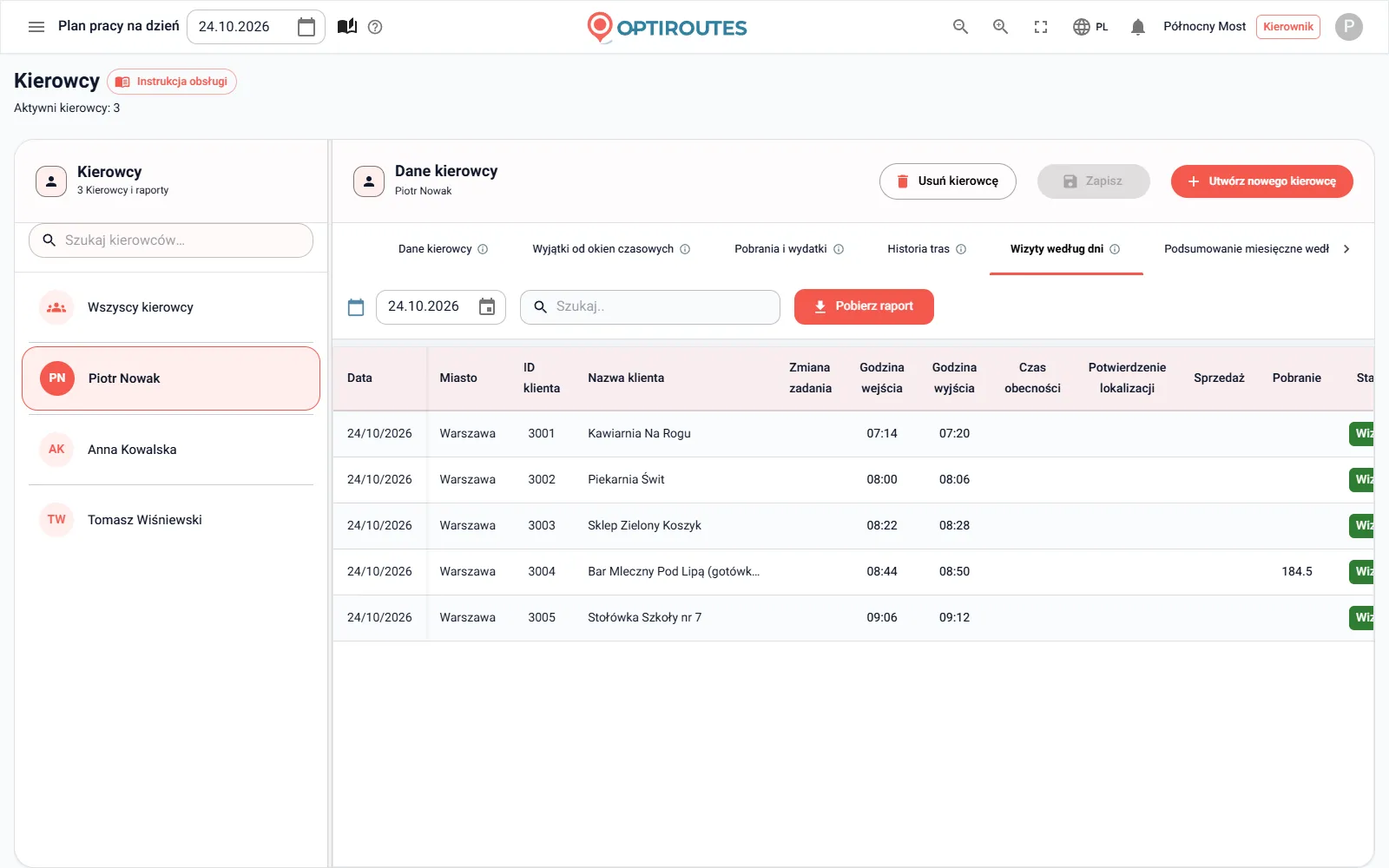The height and width of the screenshot is (868, 1389).
Task: Click Bar Mleczny Pod Lipą row name
Action: 674,572
